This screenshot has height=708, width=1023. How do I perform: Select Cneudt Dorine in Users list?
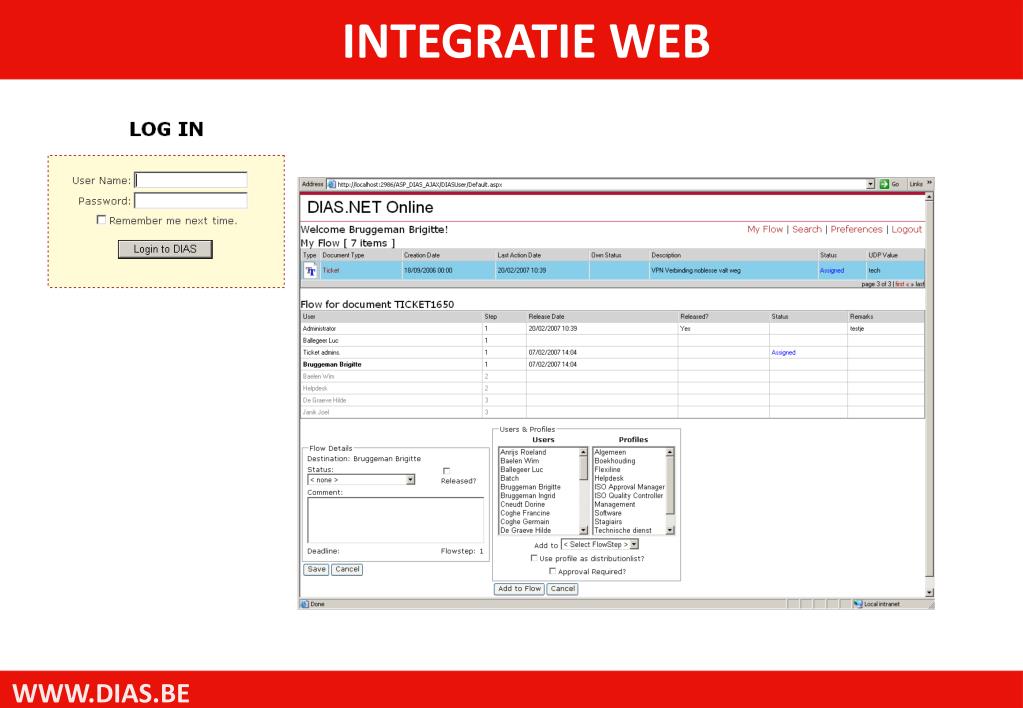click(523, 504)
